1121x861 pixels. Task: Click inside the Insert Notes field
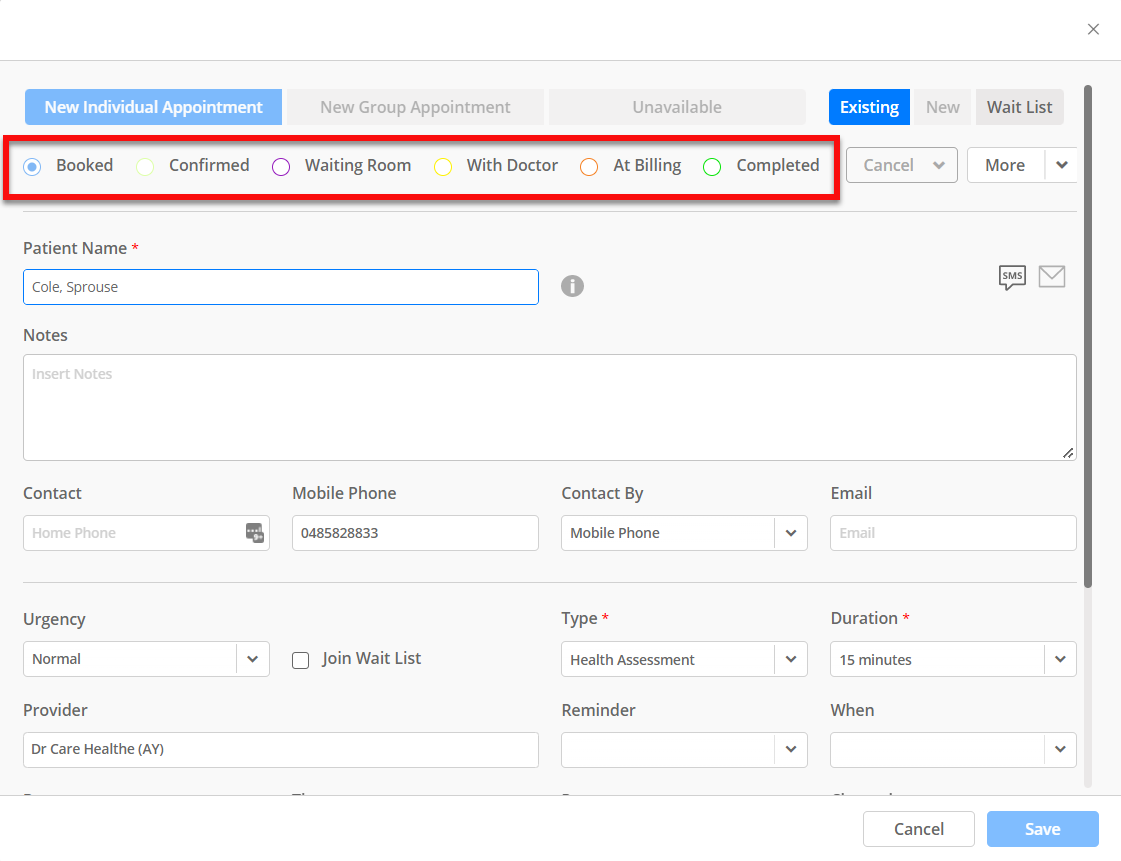(549, 407)
